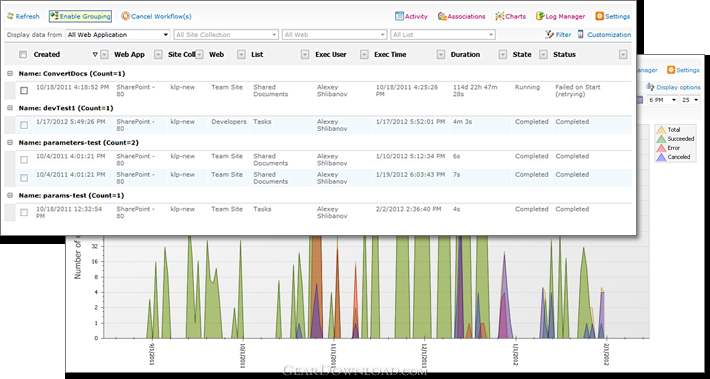This screenshot has width=710, height=379.
Task: Click the Cancel Workflow(s) icon
Action: click(x=125, y=16)
